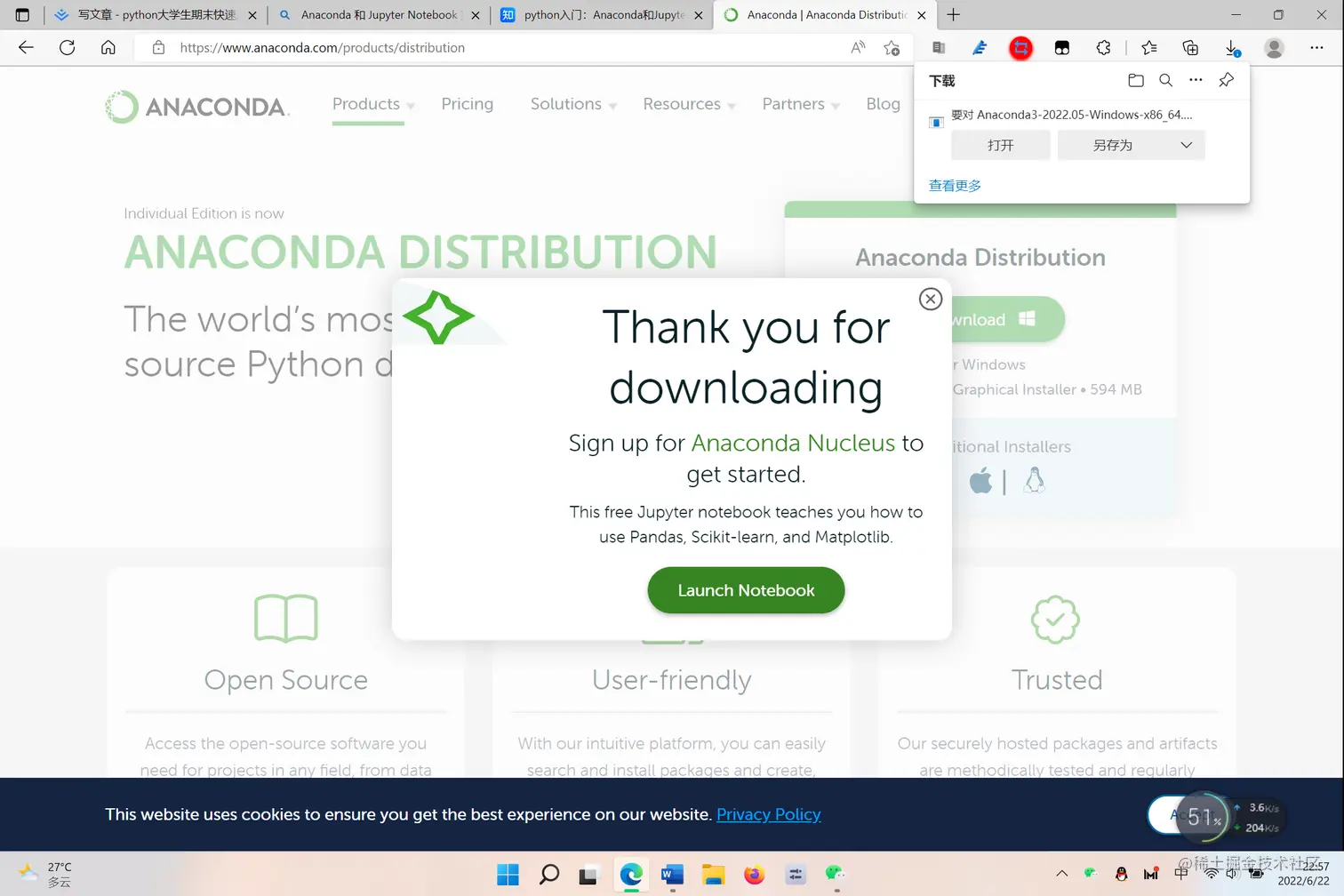The width and height of the screenshot is (1344, 896).
Task: Click the 打开 button for downloaded file
Action: [1001, 145]
